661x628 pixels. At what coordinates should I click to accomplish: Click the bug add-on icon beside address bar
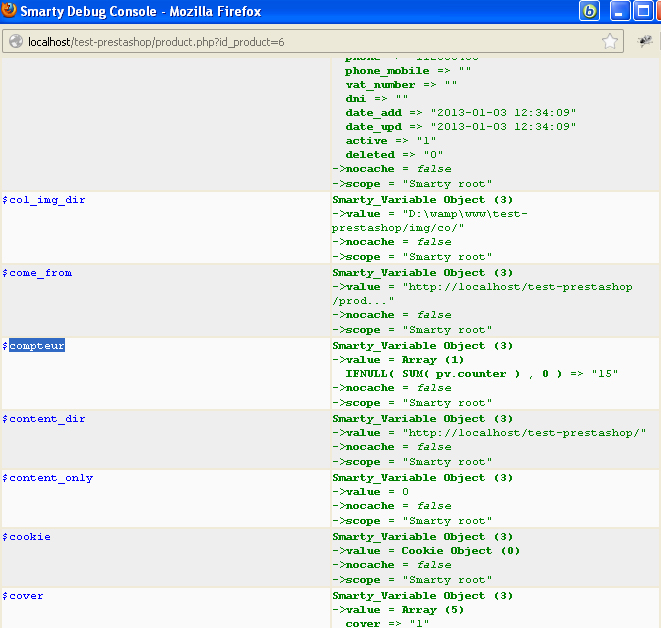645,41
